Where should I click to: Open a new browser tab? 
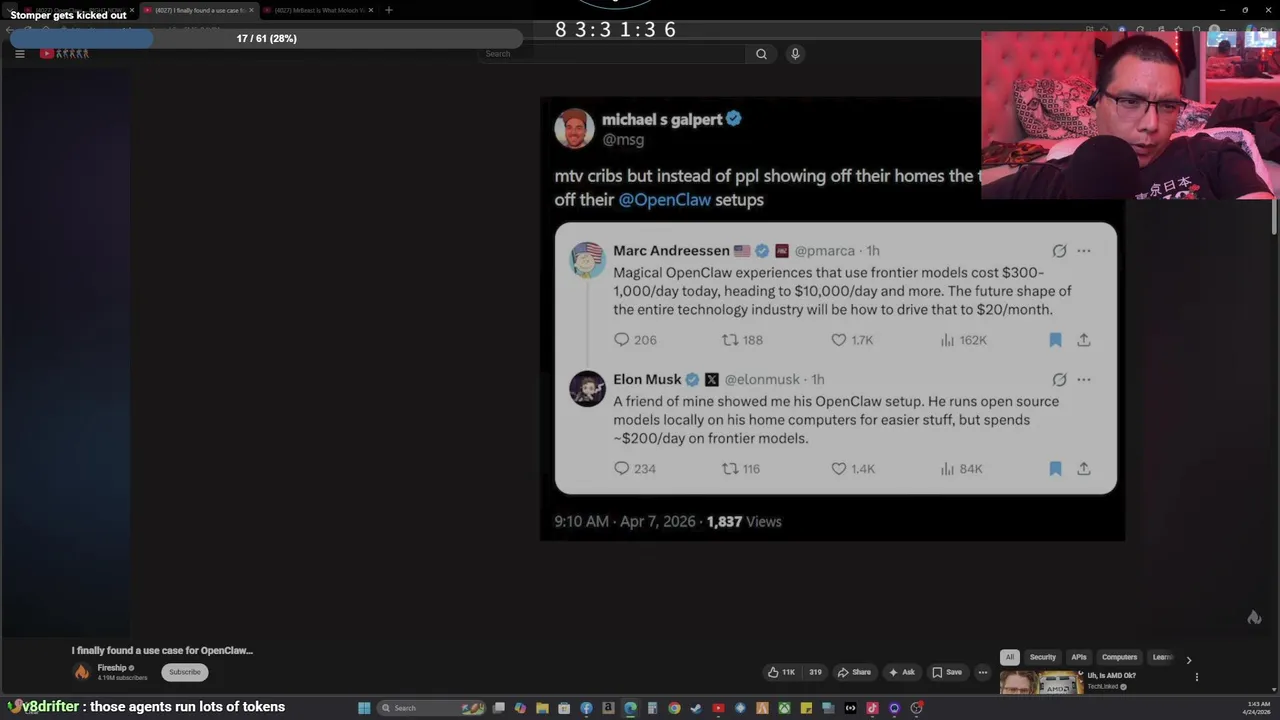[x=389, y=10]
